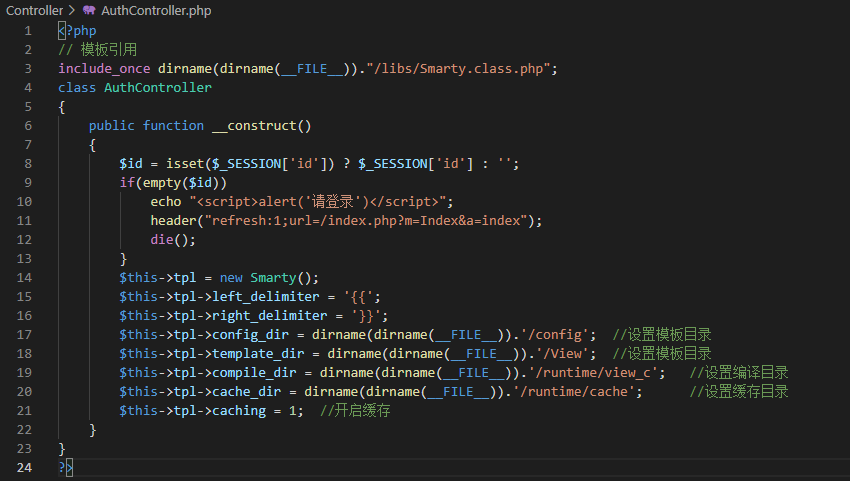Click the '__construct()' method name
The height and width of the screenshot is (481, 850).
click(261, 126)
